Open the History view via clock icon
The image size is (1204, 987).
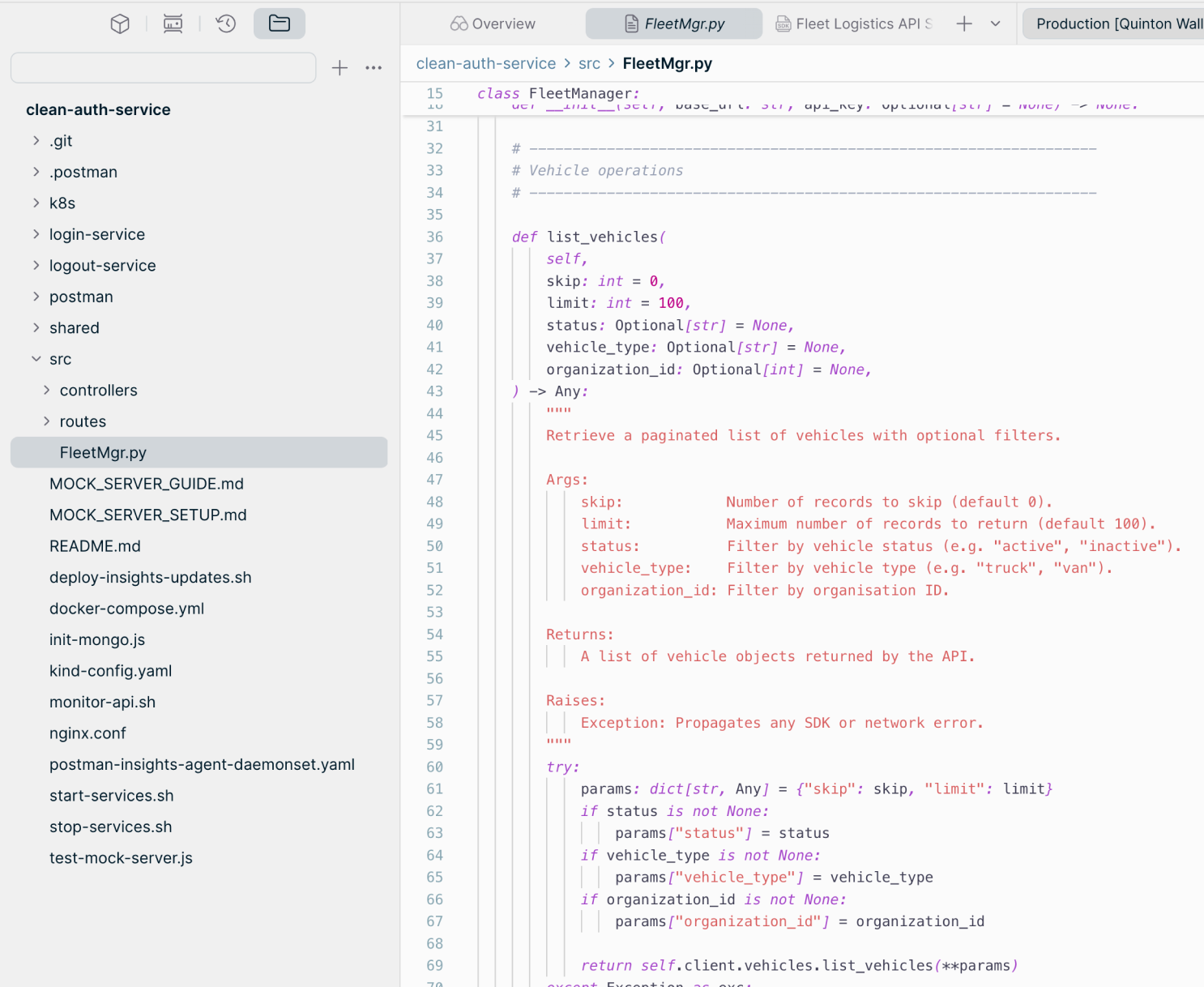225,23
